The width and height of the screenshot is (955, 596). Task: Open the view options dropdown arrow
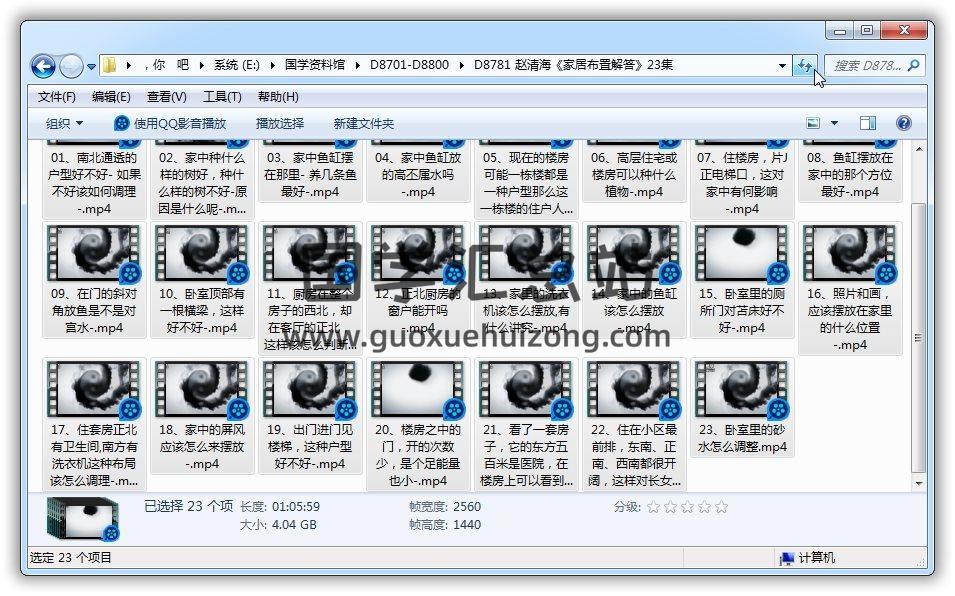point(835,123)
